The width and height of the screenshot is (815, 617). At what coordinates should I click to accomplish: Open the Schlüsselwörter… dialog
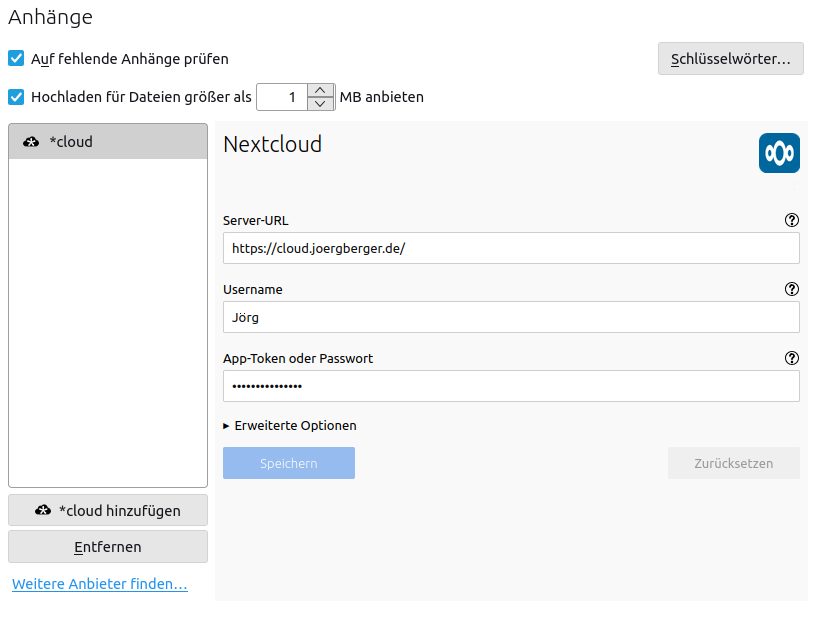point(730,59)
